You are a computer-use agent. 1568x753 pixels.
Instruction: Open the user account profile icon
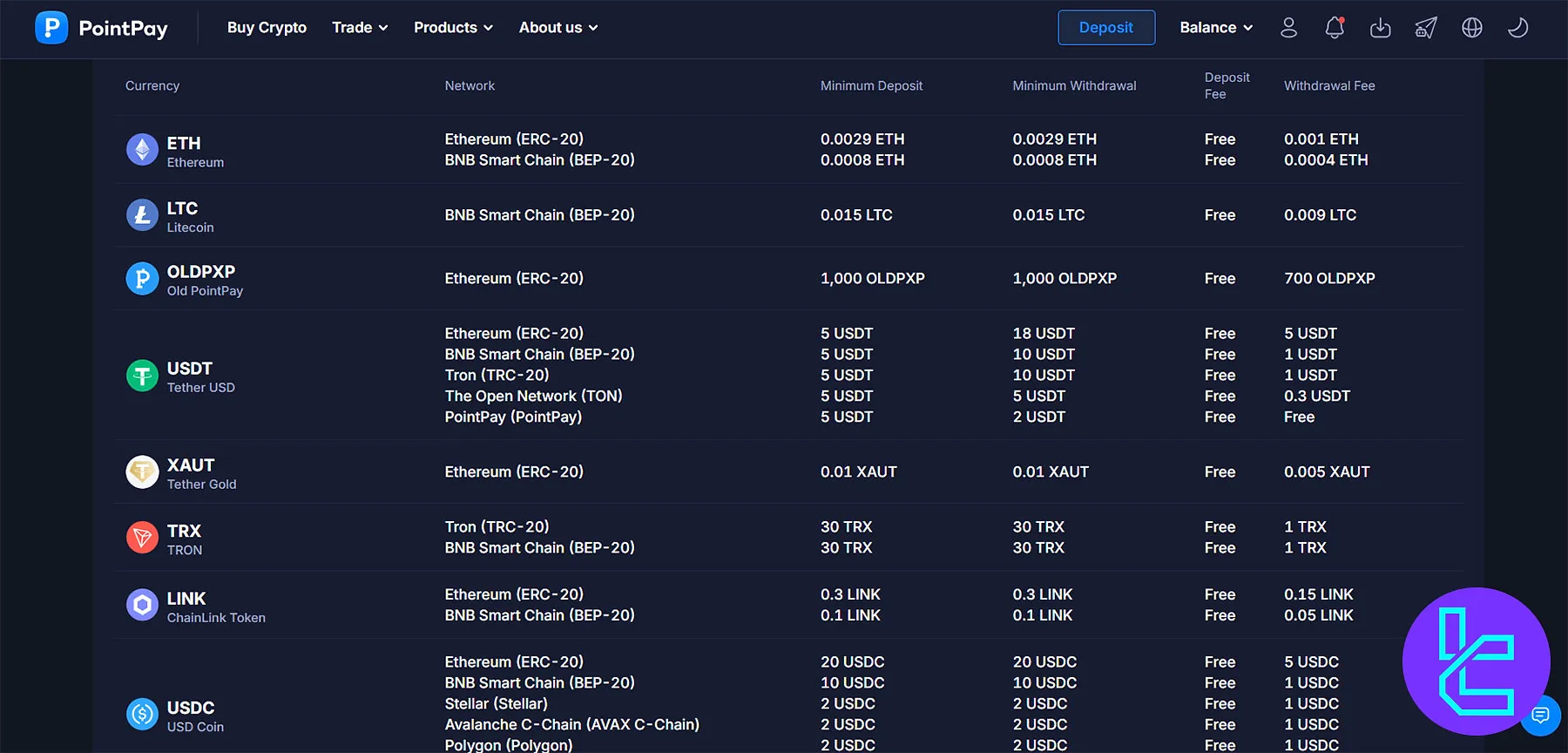pyautogui.click(x=1288, y=28)
